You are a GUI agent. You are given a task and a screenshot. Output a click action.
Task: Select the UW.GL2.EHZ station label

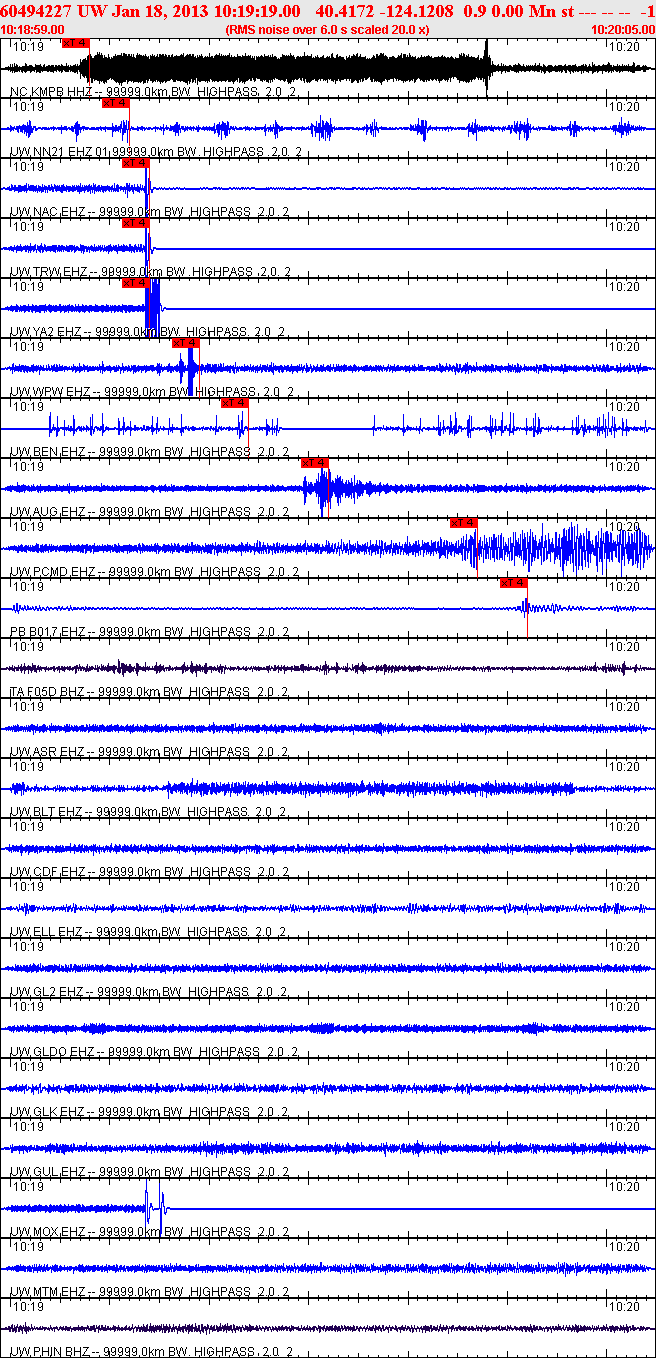pos(150,992)
